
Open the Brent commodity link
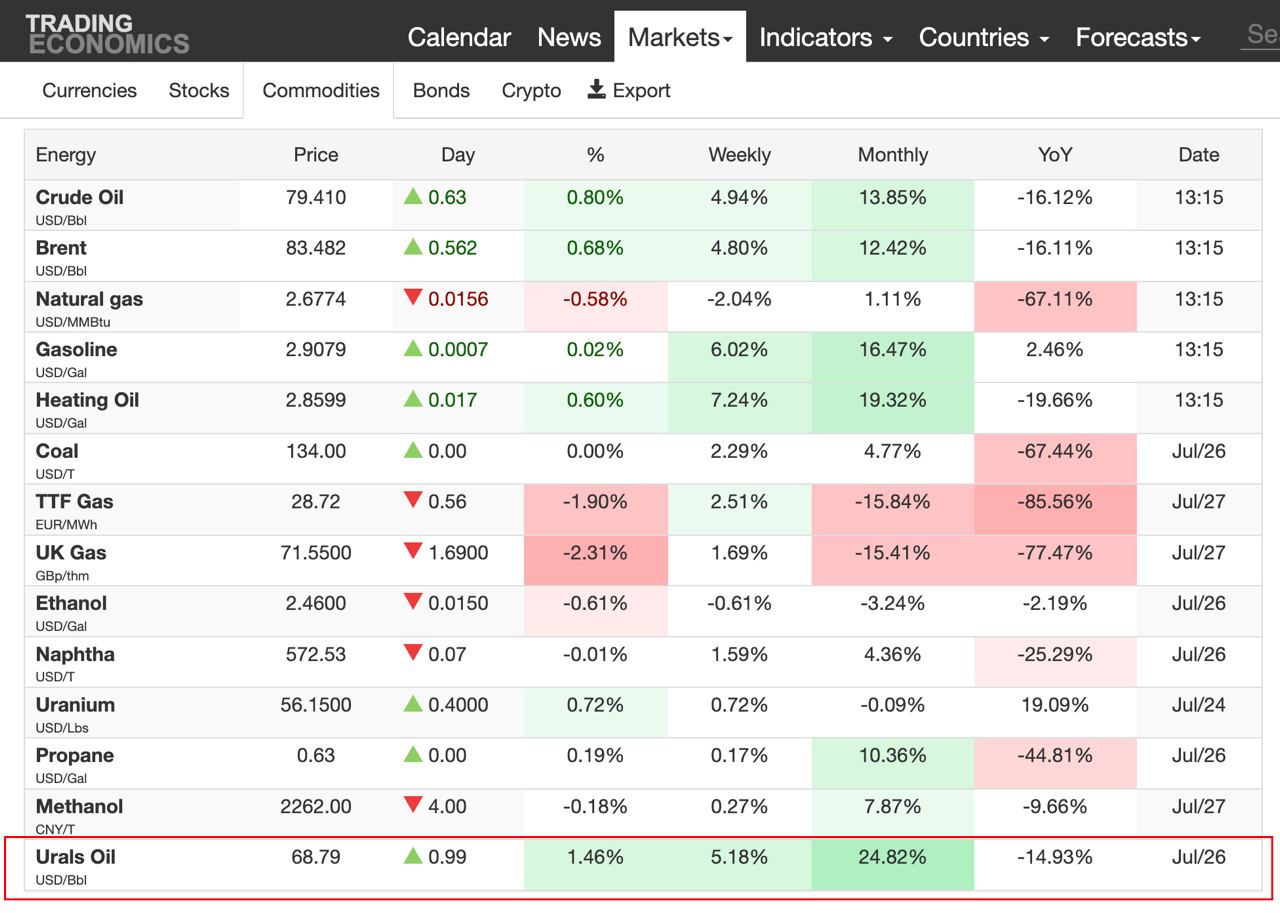61,248
